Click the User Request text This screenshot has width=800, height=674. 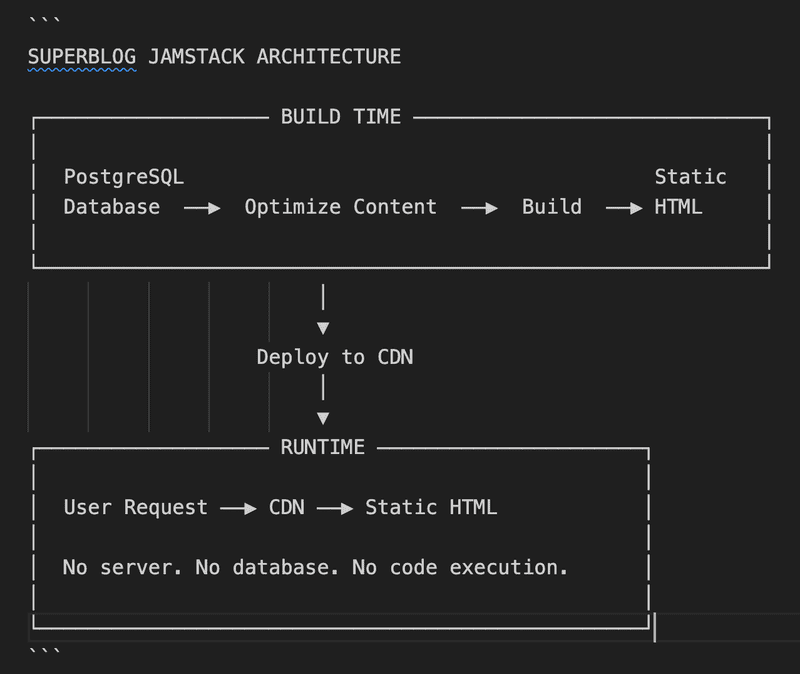(136, 507)
